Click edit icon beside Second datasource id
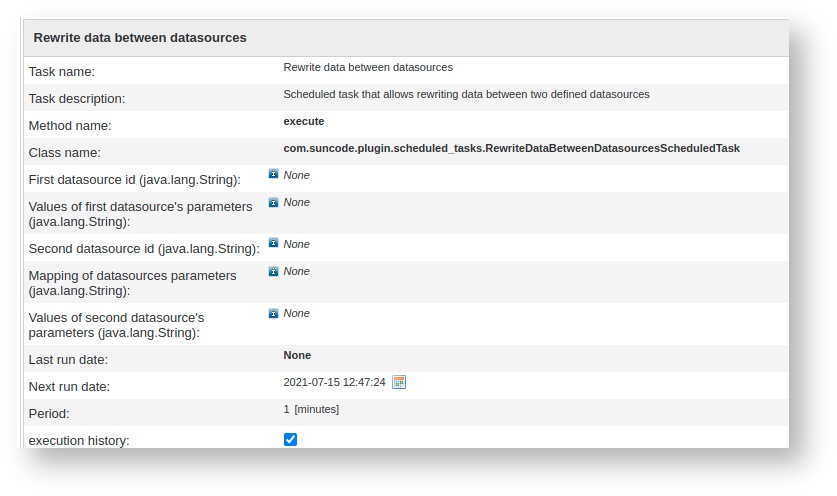This screenshot has width=837, height=496. click(273, 244)
